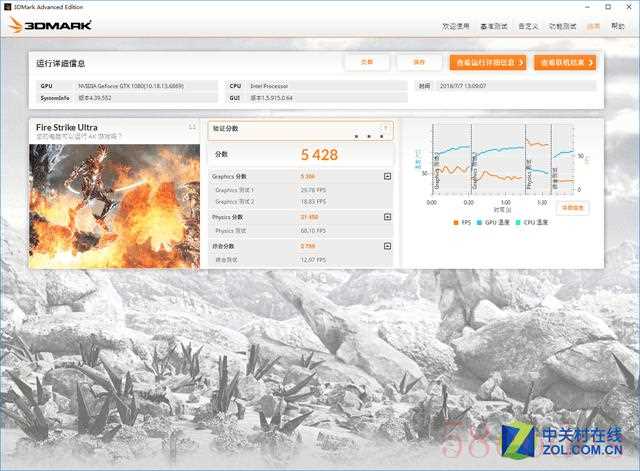Click the orange run details button

coord(488,62)
